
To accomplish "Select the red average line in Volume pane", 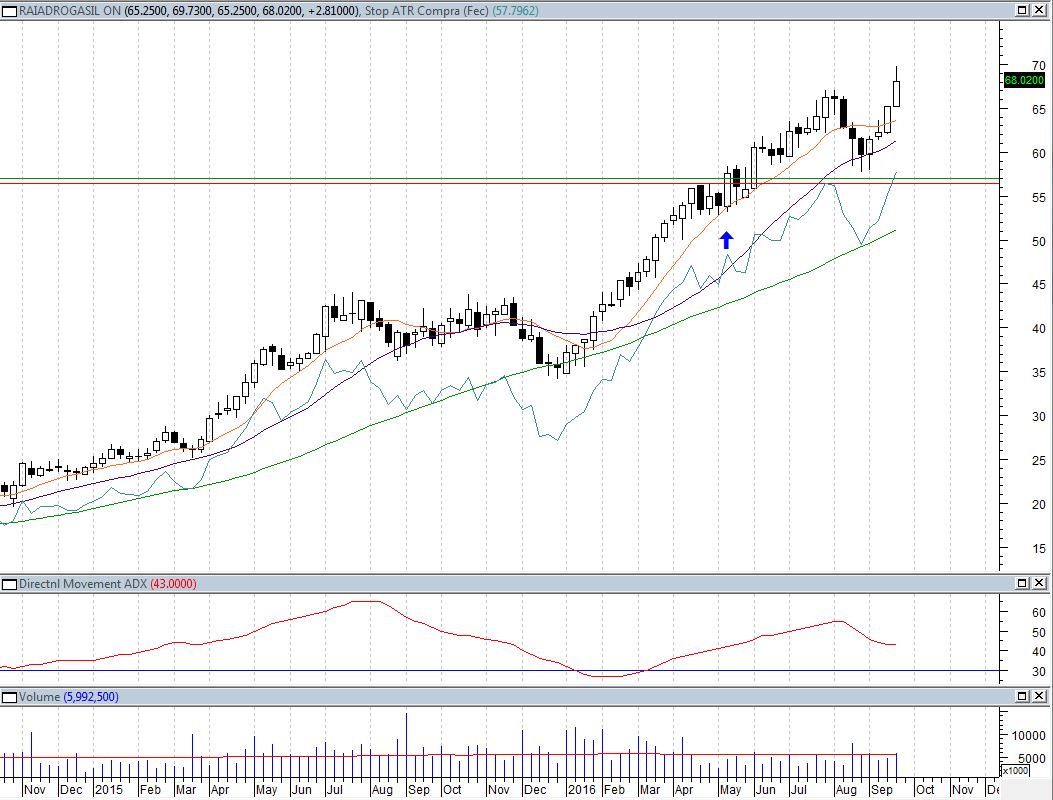I will [x=300, y=754].
